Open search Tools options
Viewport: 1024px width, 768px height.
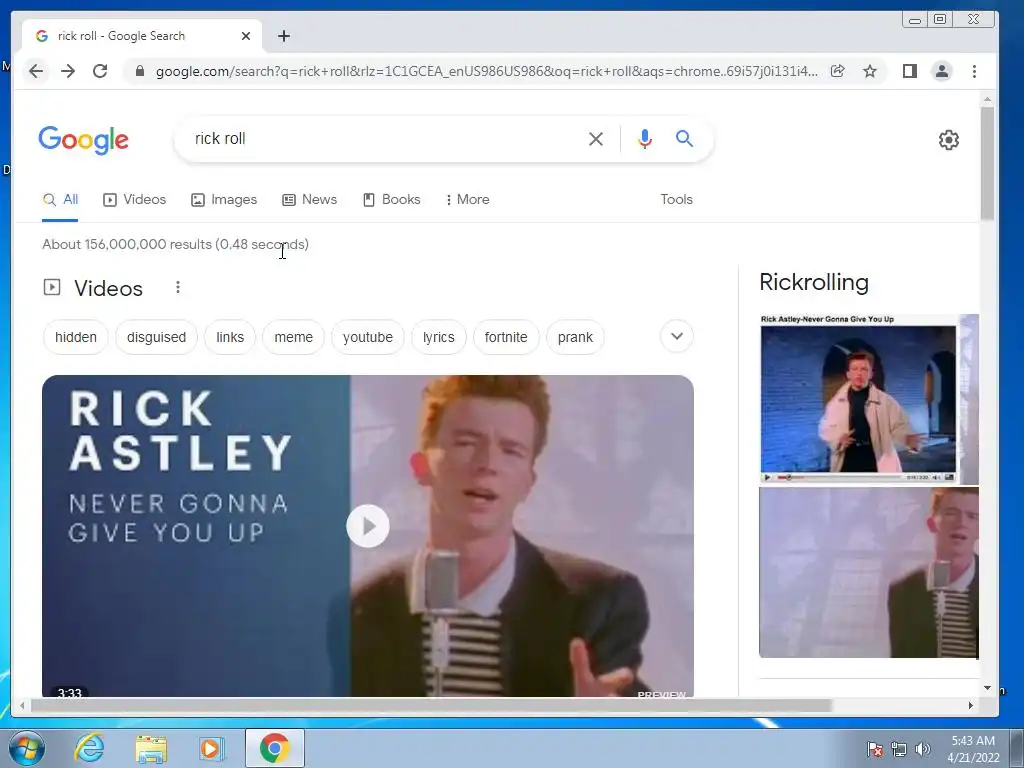(677, 200)
